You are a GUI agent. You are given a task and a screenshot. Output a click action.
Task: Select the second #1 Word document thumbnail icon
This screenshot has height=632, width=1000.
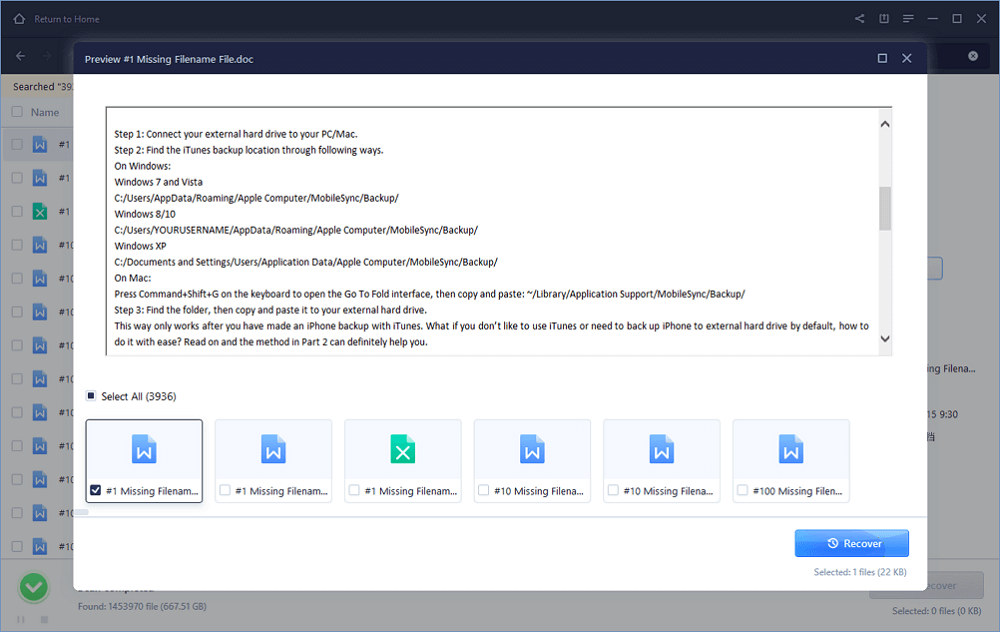(x=274, y=449)
